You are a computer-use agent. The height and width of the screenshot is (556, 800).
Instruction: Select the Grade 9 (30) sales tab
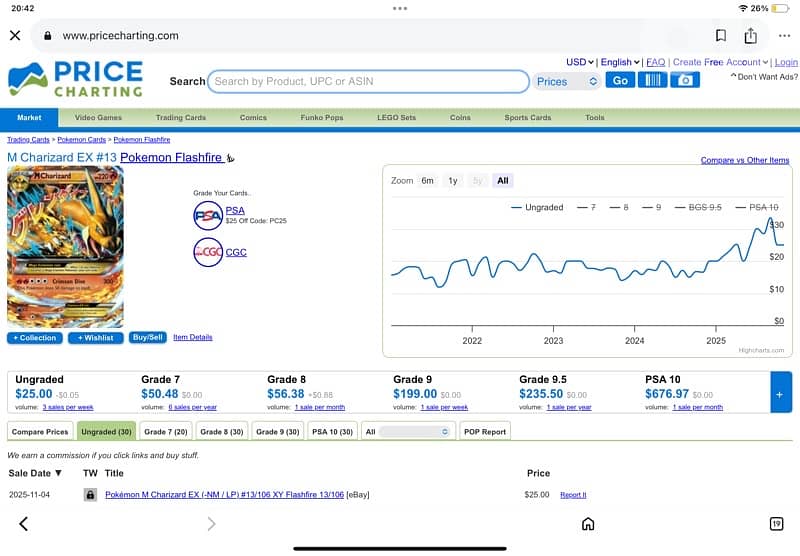click(x=277, y=431)
